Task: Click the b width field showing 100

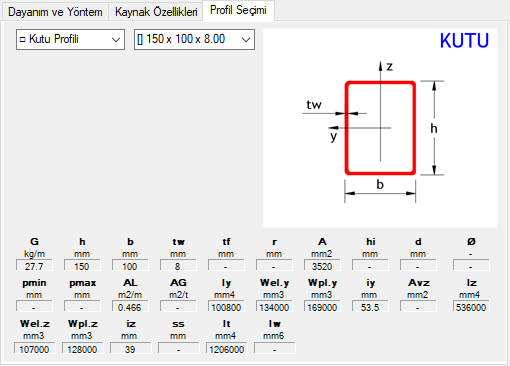Action: (x=130, y=266)
